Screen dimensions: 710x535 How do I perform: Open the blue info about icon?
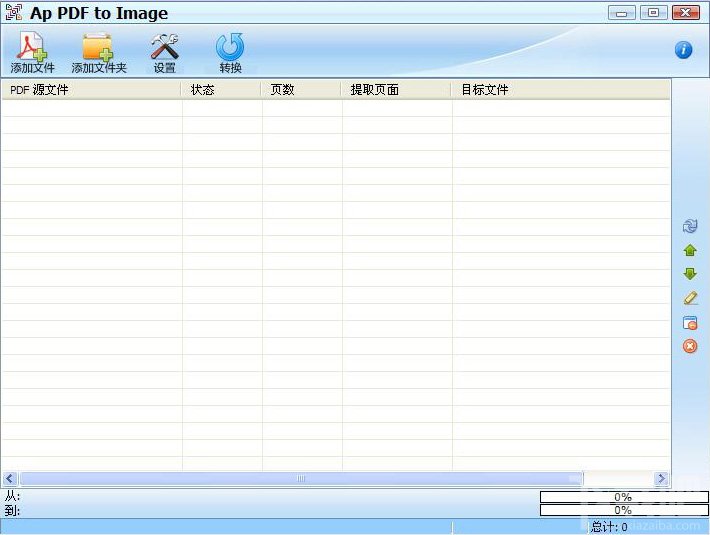[683, 50]
